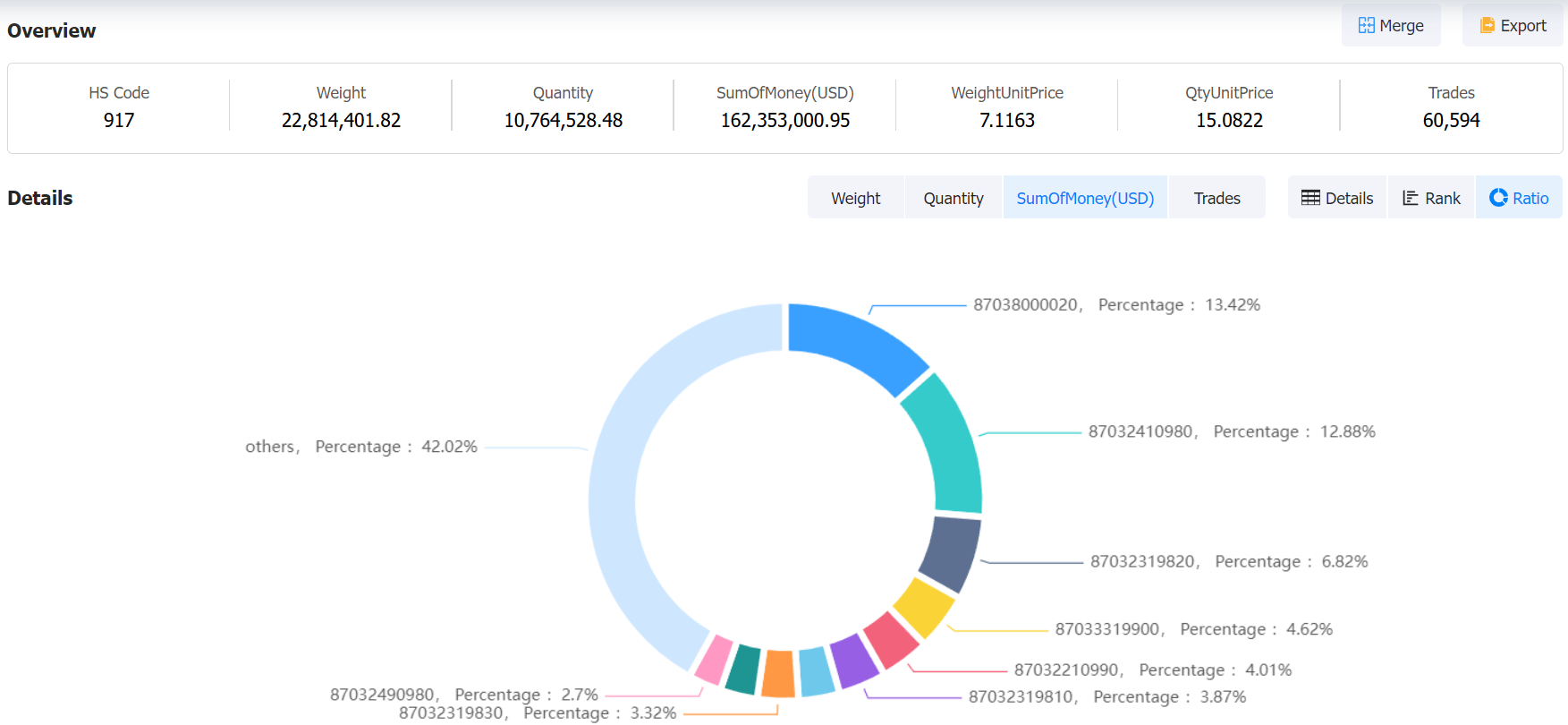Click the pink 87032490980 donut segment
Image resolution: width=1568 pixels, height=725 pixels.
[715, 661]
